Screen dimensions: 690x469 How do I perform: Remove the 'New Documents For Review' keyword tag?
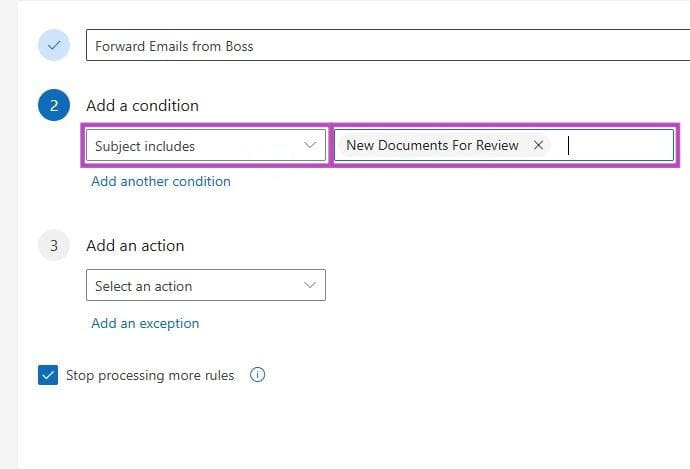coord(538,145)
